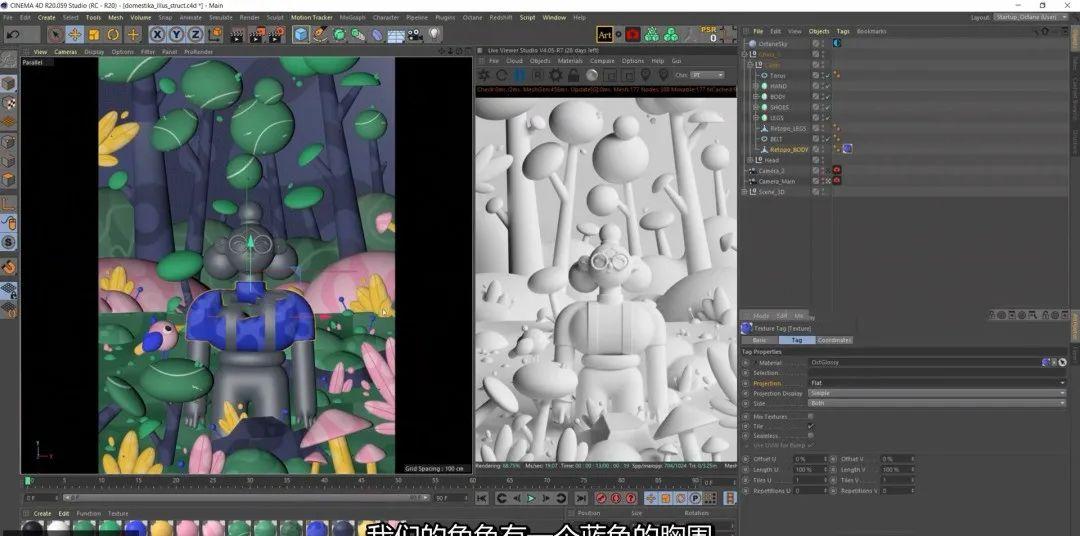The height and width of the screenshot is (536, 1080).
Task: Activate the Move tool
Action: coord(74,34)
